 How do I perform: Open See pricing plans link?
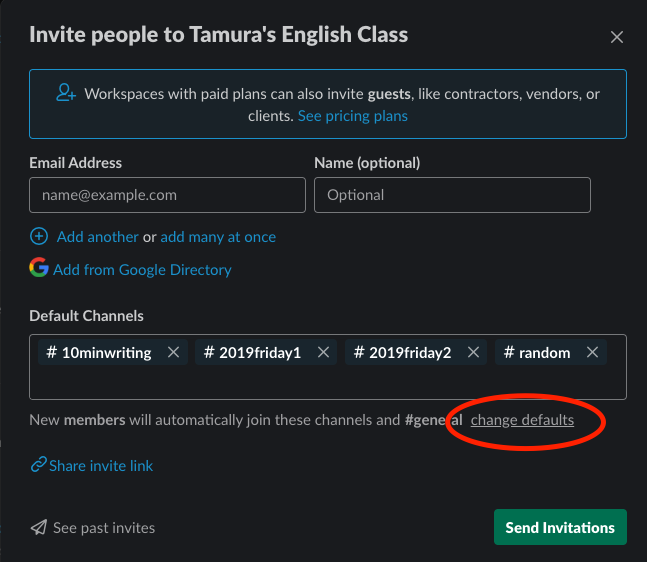pos(353,116)
